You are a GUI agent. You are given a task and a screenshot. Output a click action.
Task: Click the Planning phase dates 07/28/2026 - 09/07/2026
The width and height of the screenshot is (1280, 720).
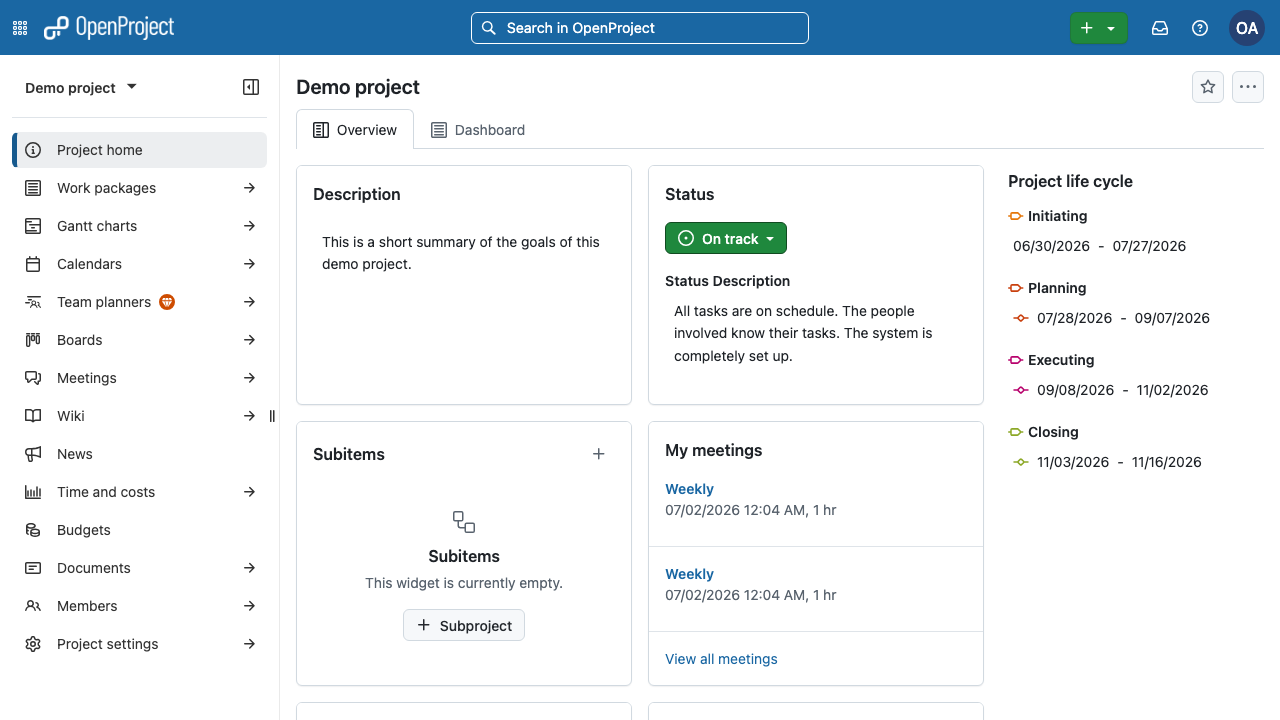click(x=1123, y=318)
